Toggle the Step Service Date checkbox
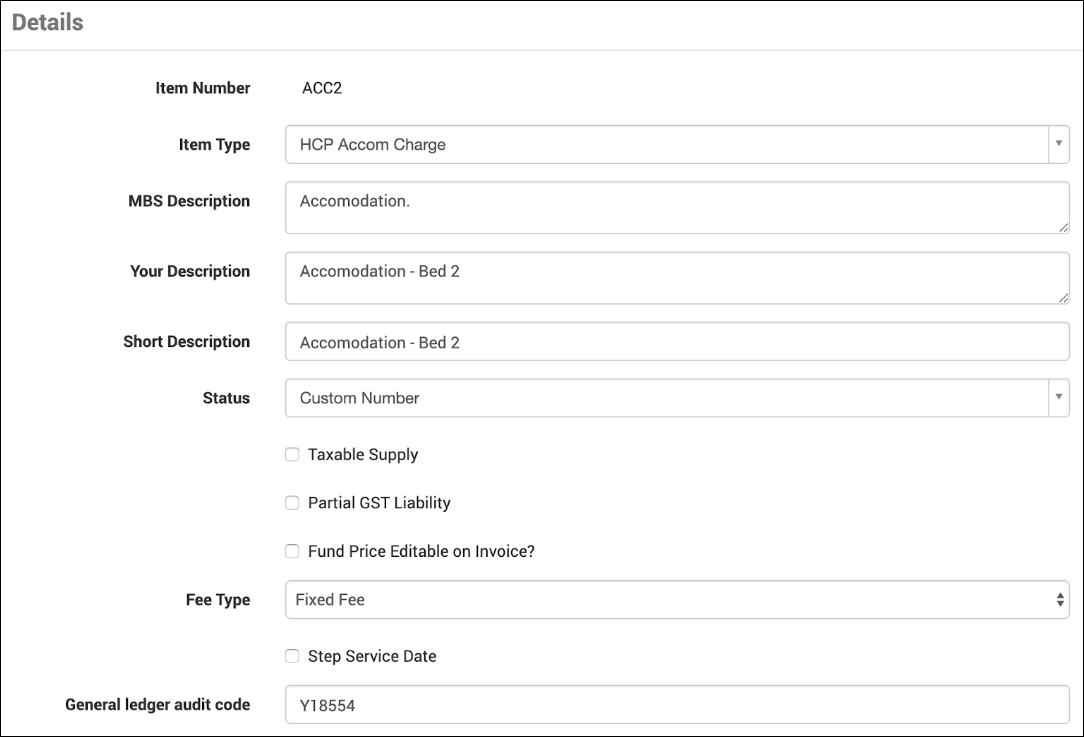Viewport: 1084px width, 737px height. pos(292,657)
